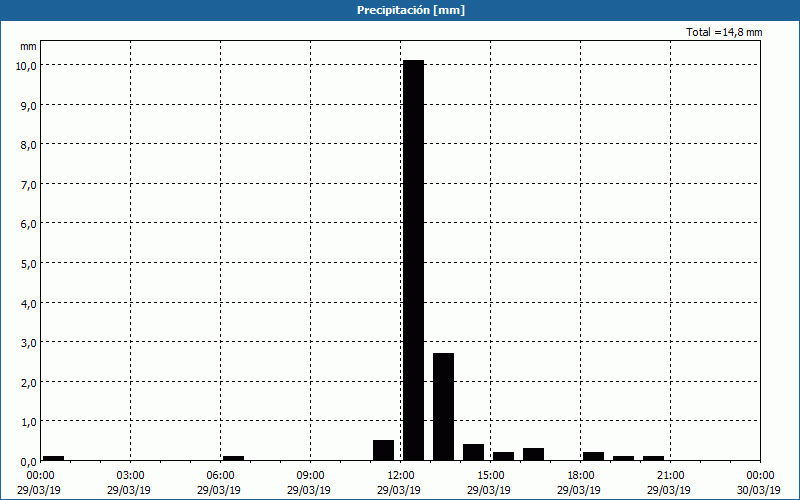The image size is (800, 500).
Task: Click the small bar just after 00:00
Action: [54, 458]
